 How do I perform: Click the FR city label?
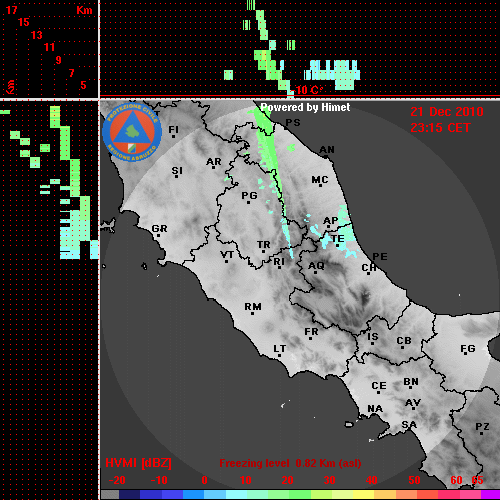point(311,332)
